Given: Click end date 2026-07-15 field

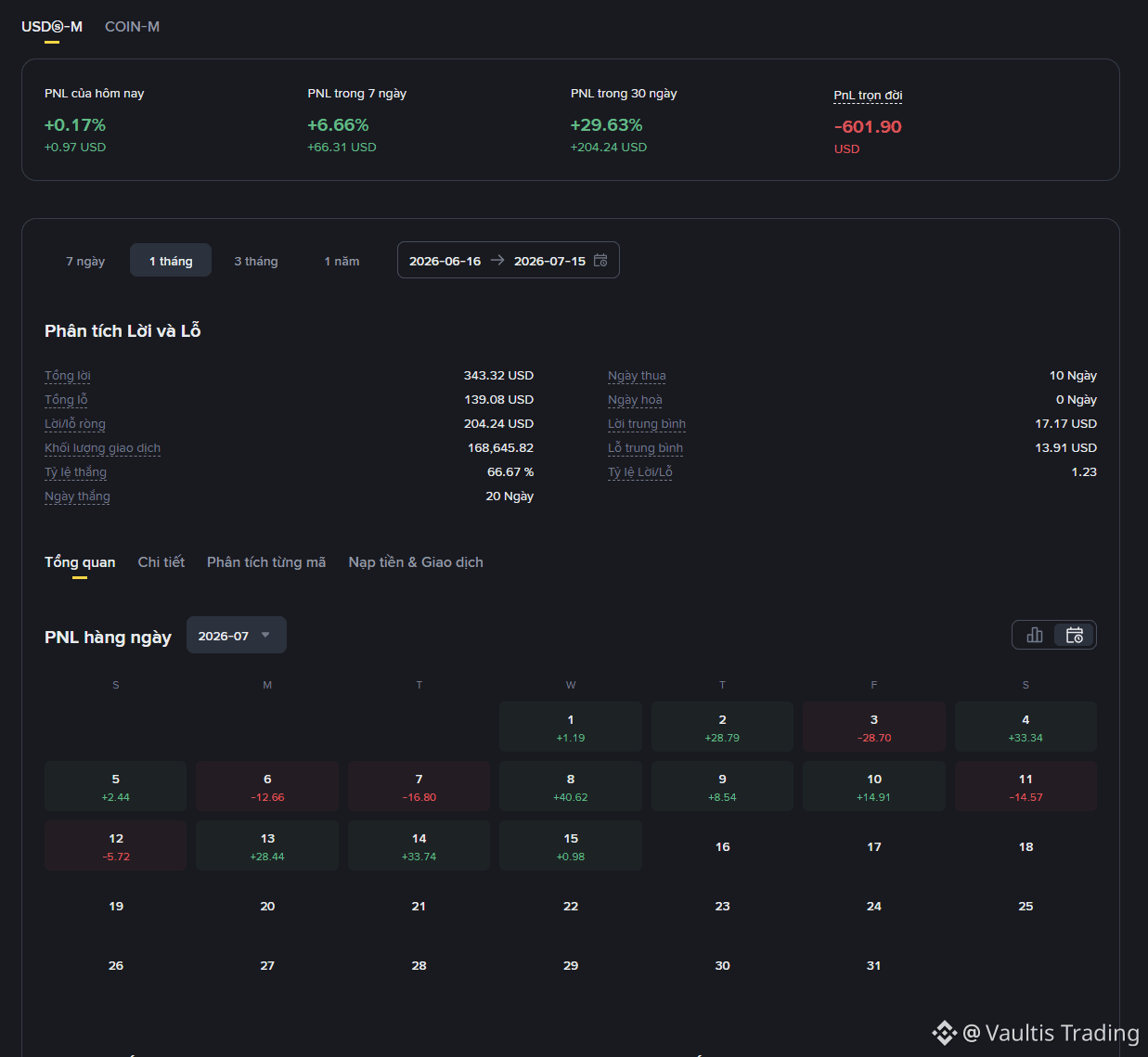Looking at the screenshot, I should pyautogui.click(x=549, y=261).
